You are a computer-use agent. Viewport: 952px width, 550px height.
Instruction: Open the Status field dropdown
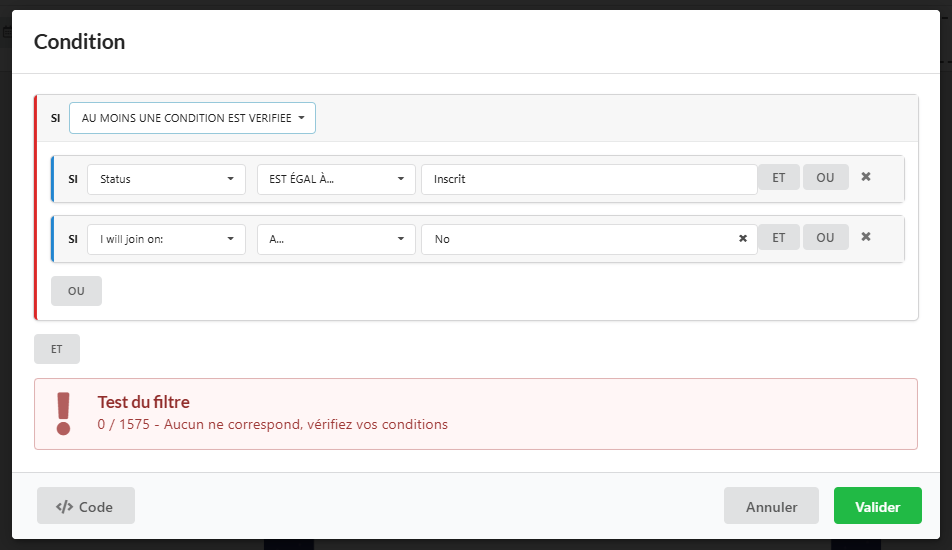pos(166,179)
